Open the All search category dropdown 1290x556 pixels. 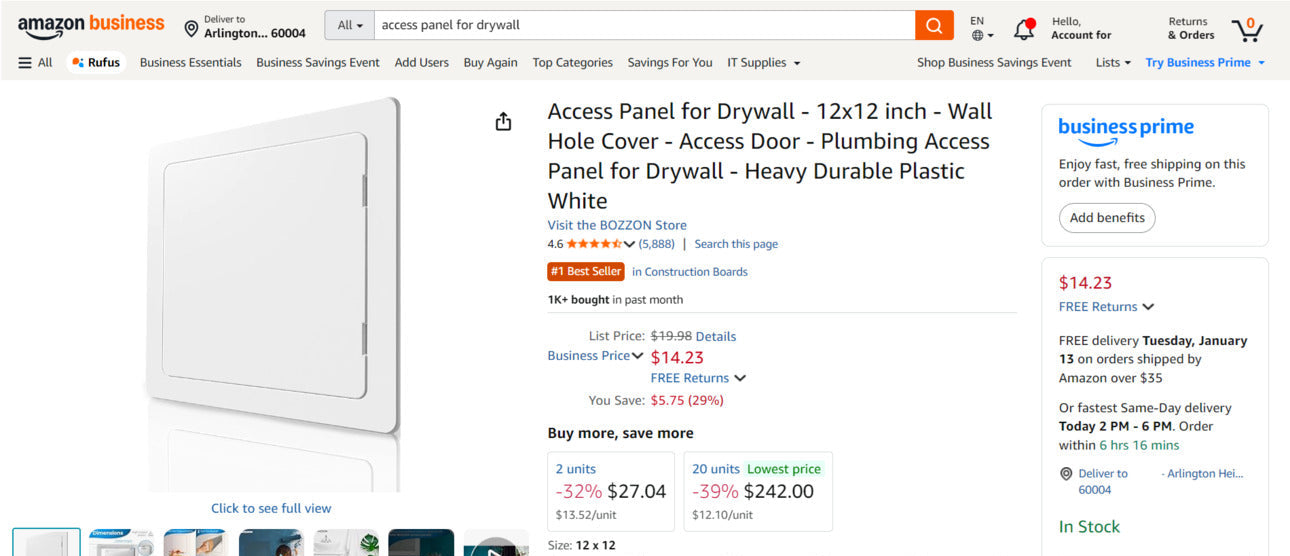point(350,26)
